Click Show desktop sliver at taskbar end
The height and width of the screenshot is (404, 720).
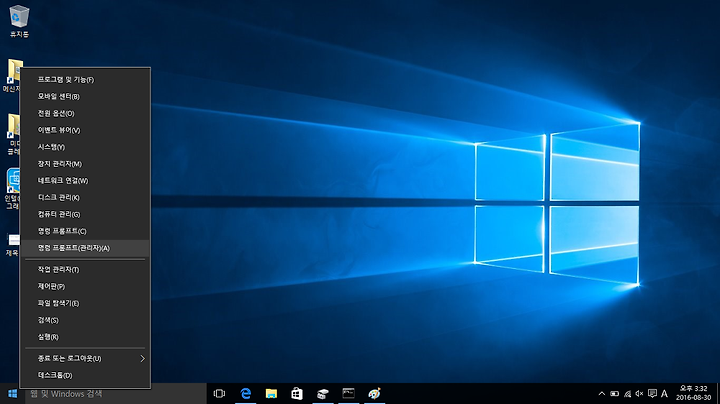click(718, 394)
